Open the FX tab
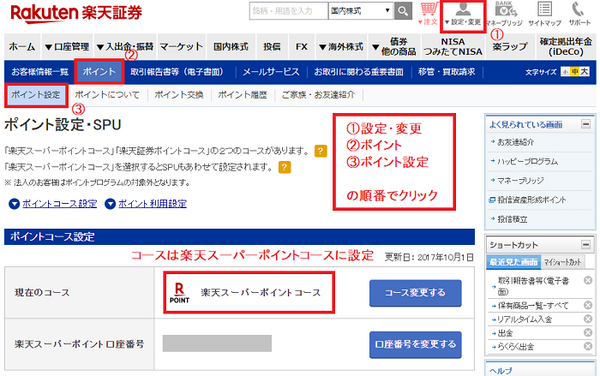The image size is (600, 376). [x=302, y=47]
